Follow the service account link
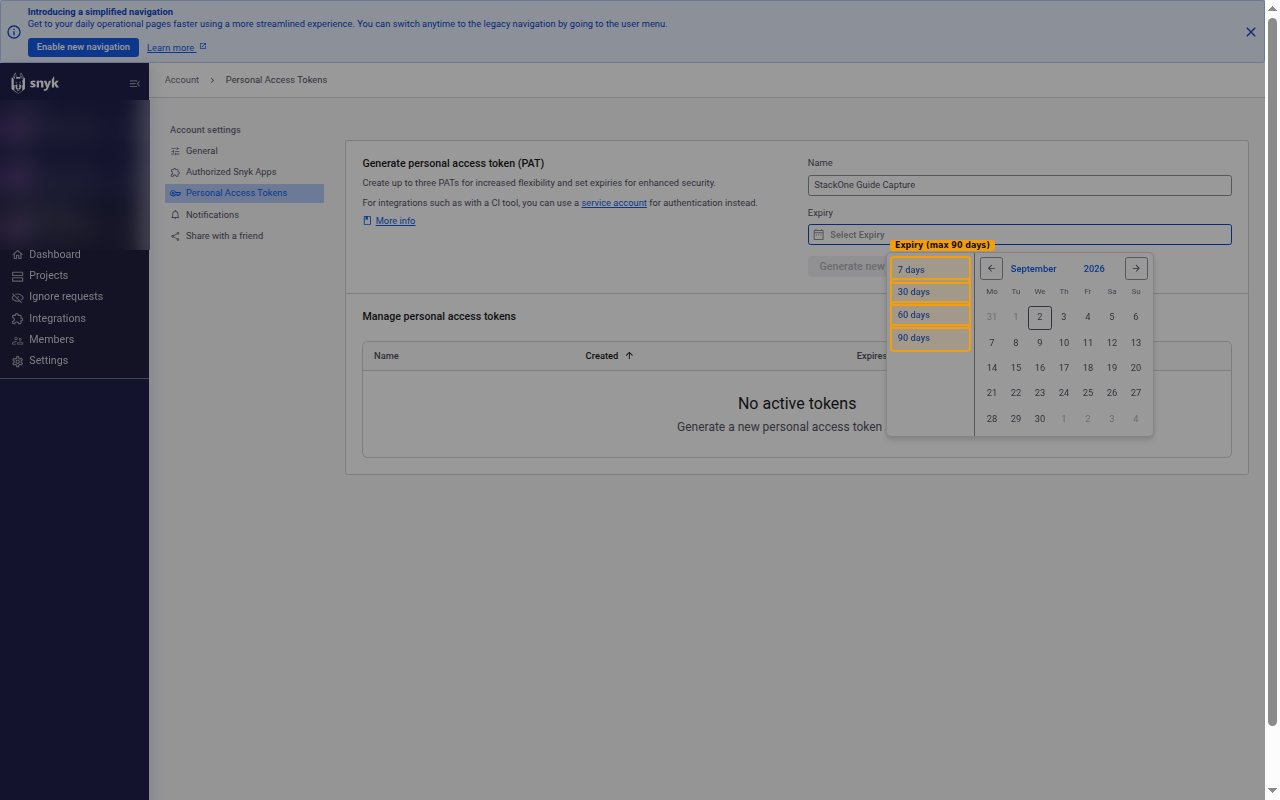The image size is (1280, 800). pyautogui.click(x=614, y=203)
